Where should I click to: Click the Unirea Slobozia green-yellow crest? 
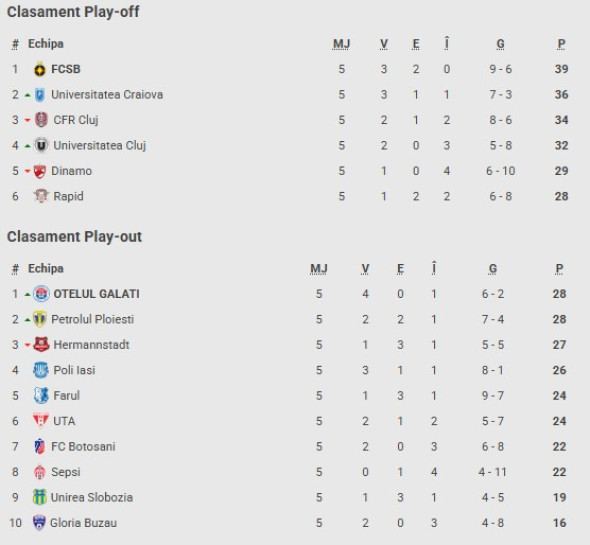(40, 498)
